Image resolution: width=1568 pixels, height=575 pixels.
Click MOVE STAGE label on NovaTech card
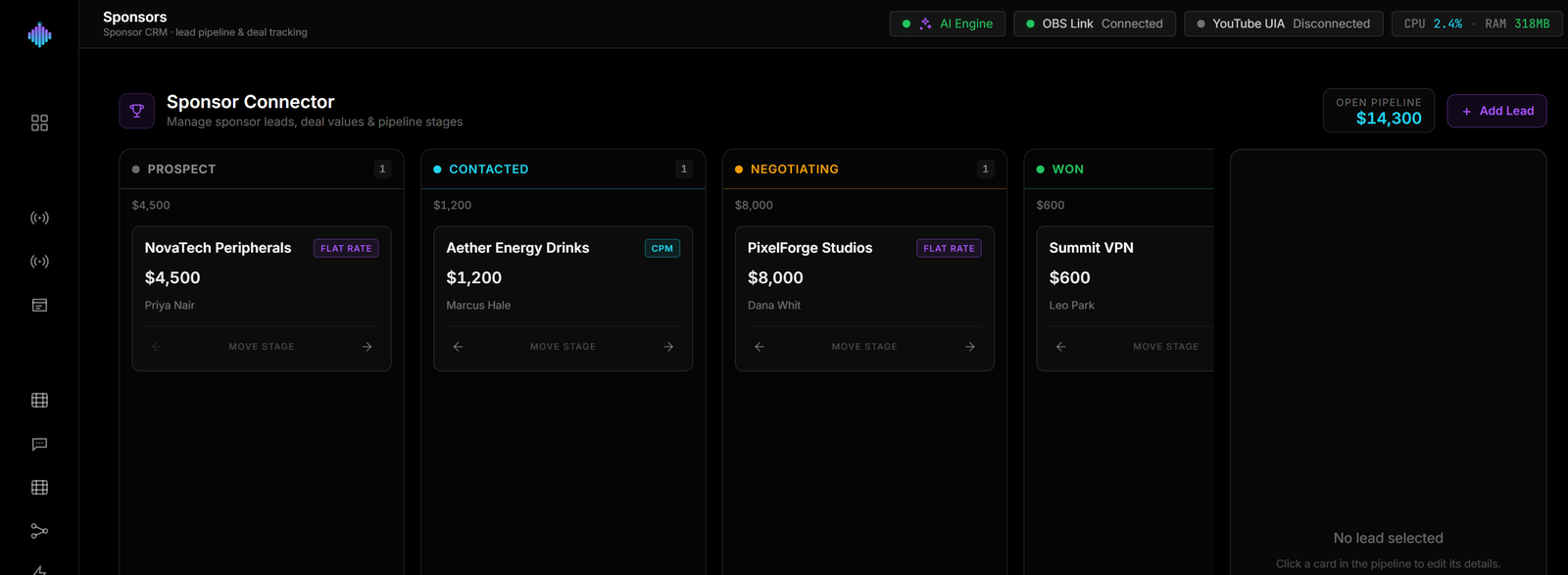coord(262,347)
